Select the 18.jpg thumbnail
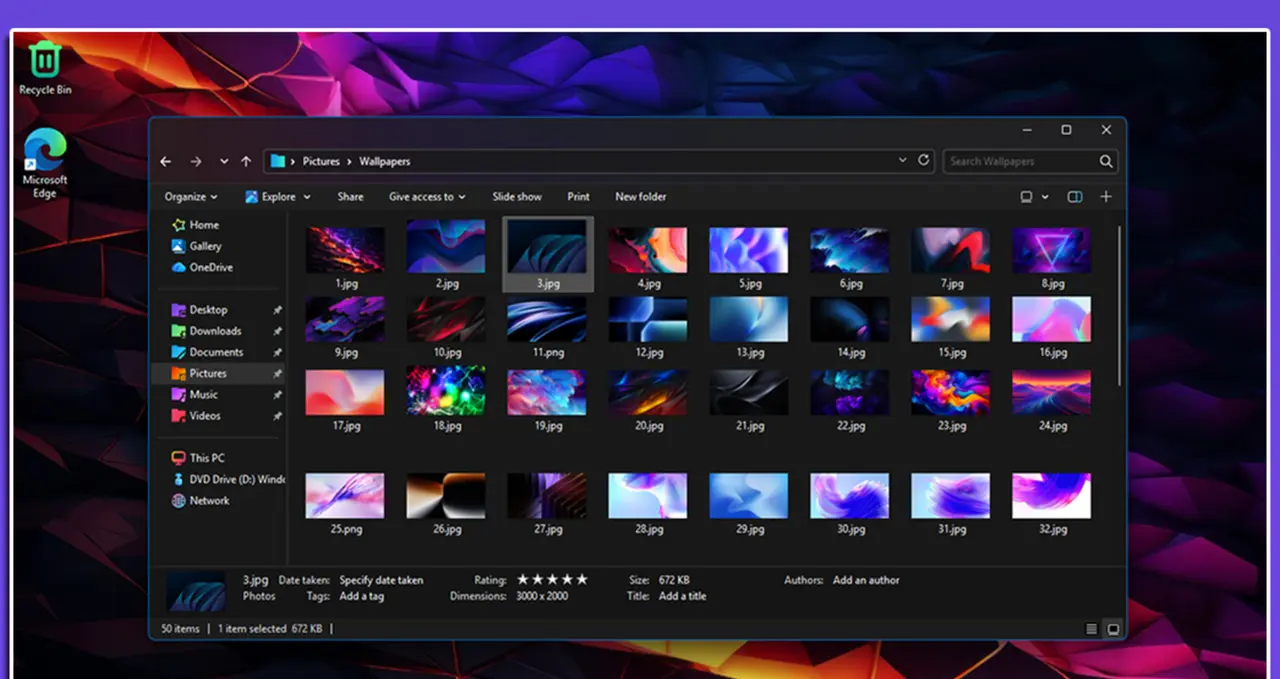The image size is (1280, 679). (446, 391)
